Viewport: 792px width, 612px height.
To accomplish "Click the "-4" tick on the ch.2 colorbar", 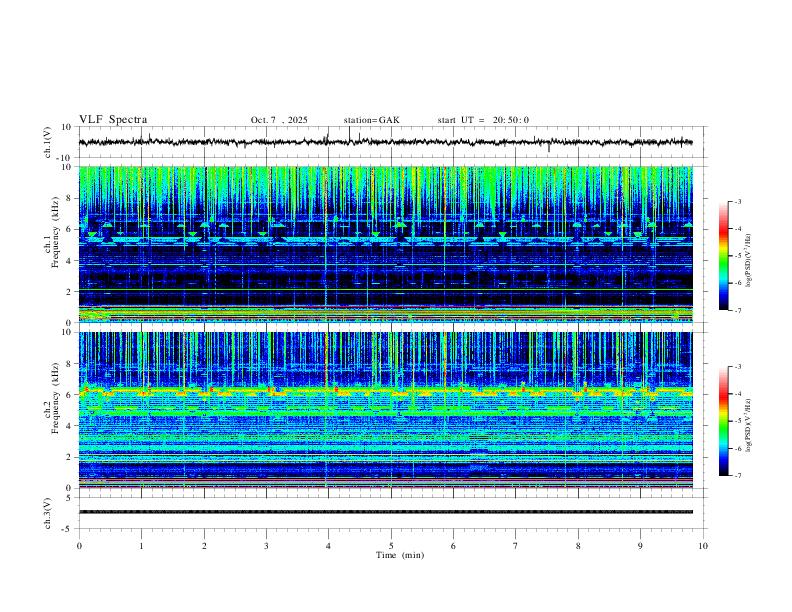I will (x=737, y=394).
